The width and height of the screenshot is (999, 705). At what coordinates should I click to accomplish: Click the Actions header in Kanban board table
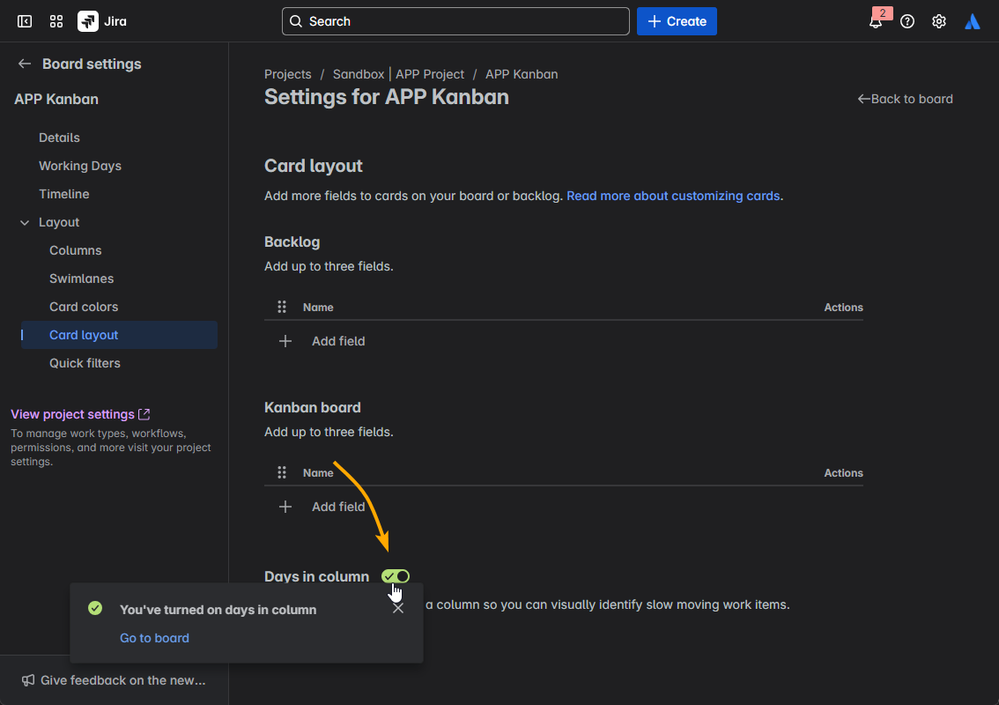(844, 473)
